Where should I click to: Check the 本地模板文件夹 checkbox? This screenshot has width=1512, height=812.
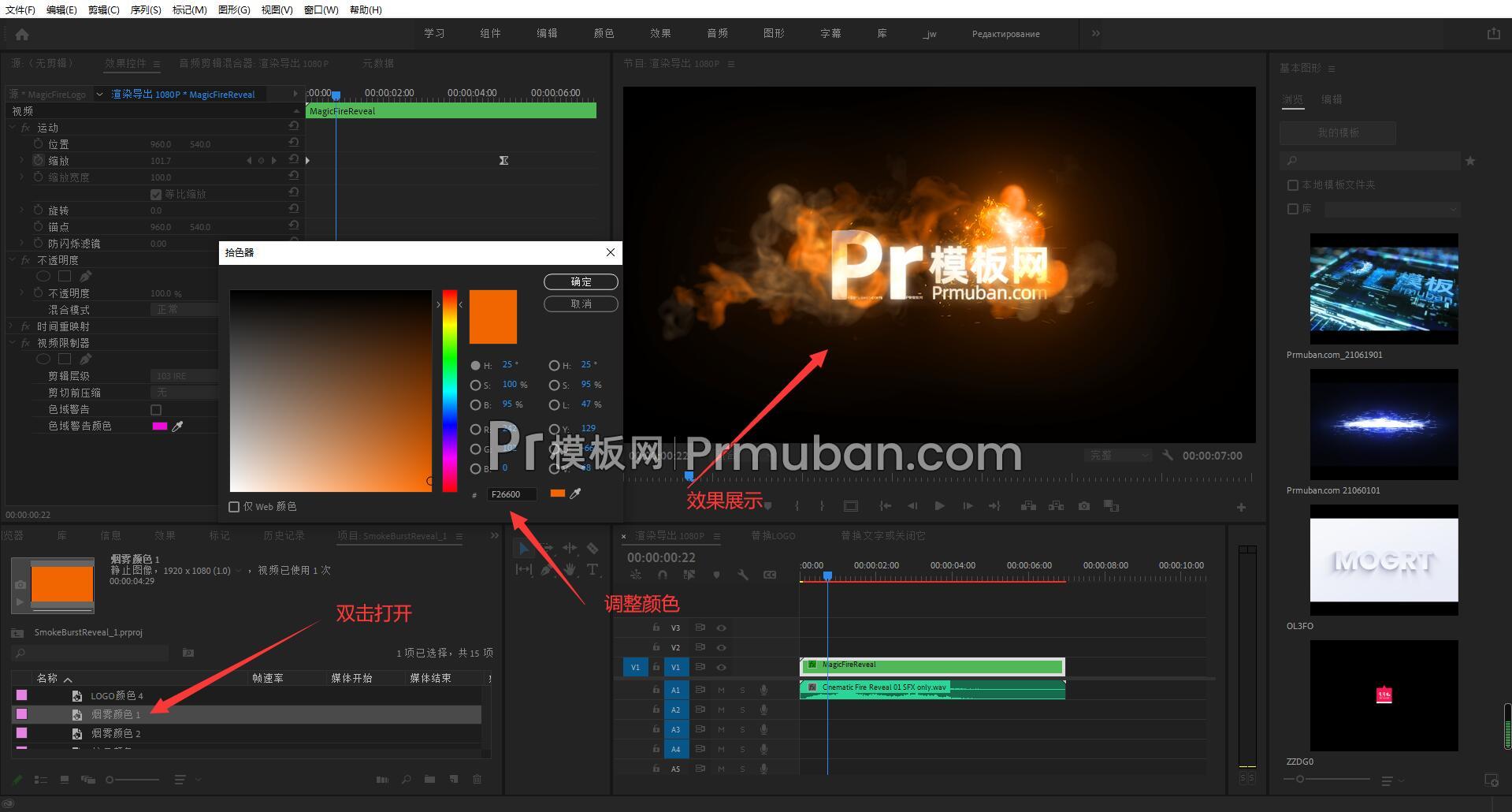[1292, 185]
